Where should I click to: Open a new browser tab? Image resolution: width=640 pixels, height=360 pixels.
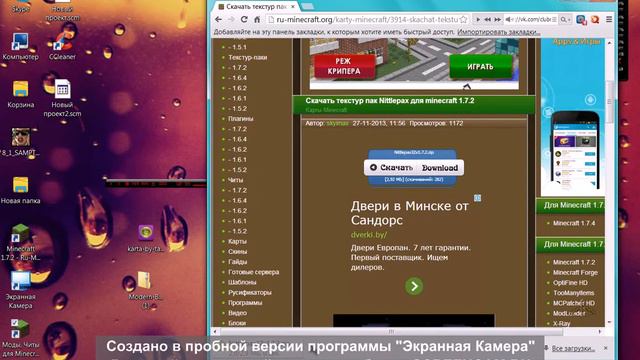click(x=308, y=6)
